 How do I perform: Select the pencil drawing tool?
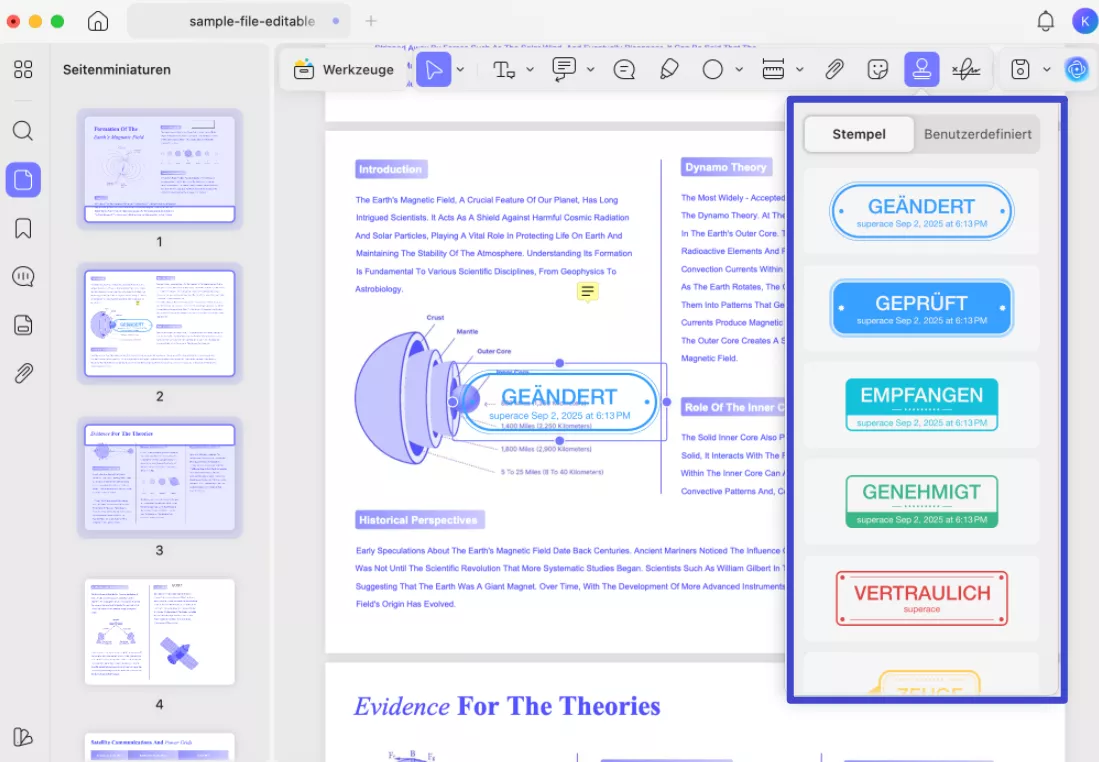(669, 69)
